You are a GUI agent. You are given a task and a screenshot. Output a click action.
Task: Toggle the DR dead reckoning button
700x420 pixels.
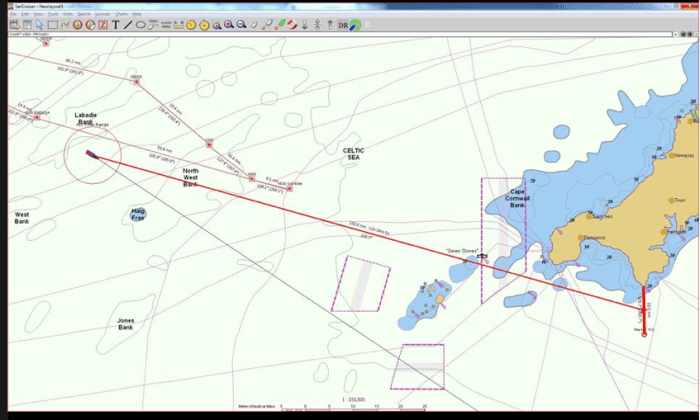[342, 24]
